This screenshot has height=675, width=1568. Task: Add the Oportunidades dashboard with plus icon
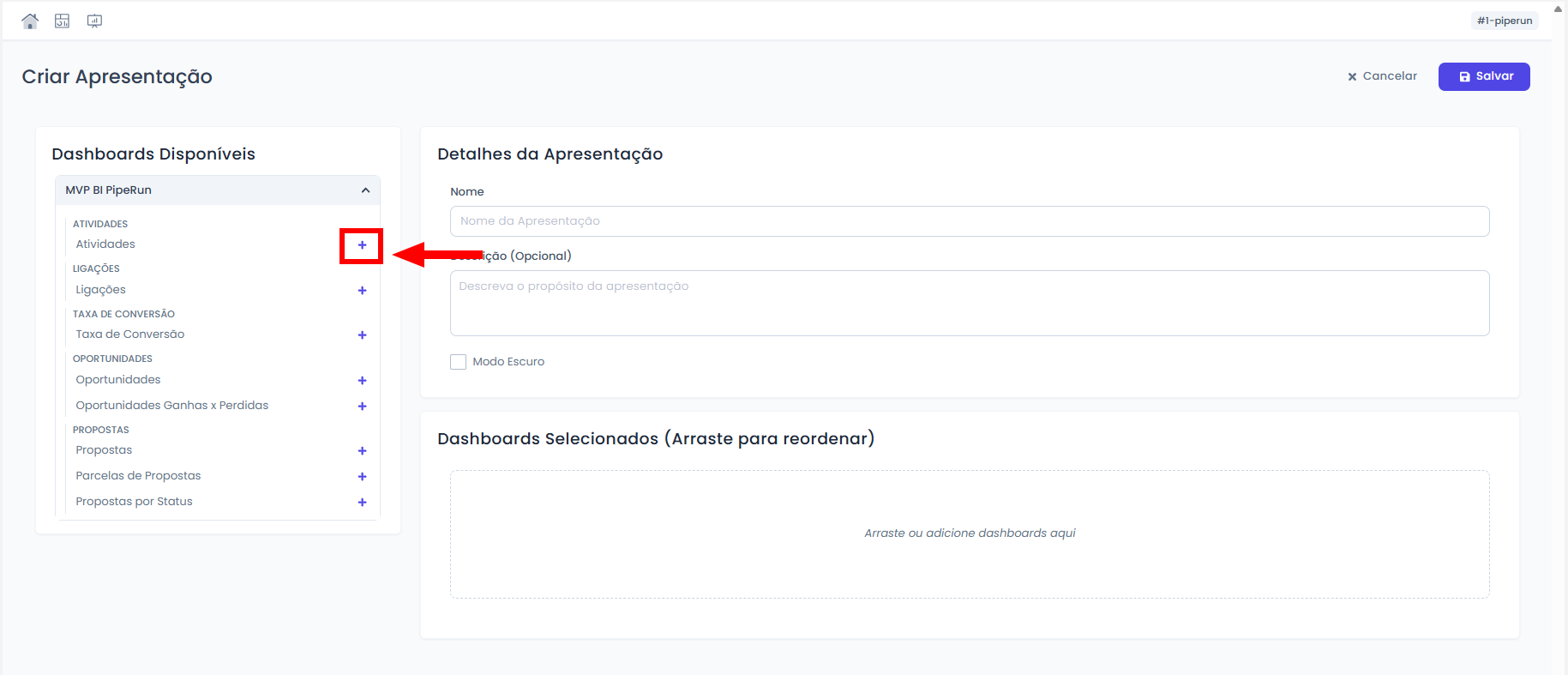(x=362, y=381)
